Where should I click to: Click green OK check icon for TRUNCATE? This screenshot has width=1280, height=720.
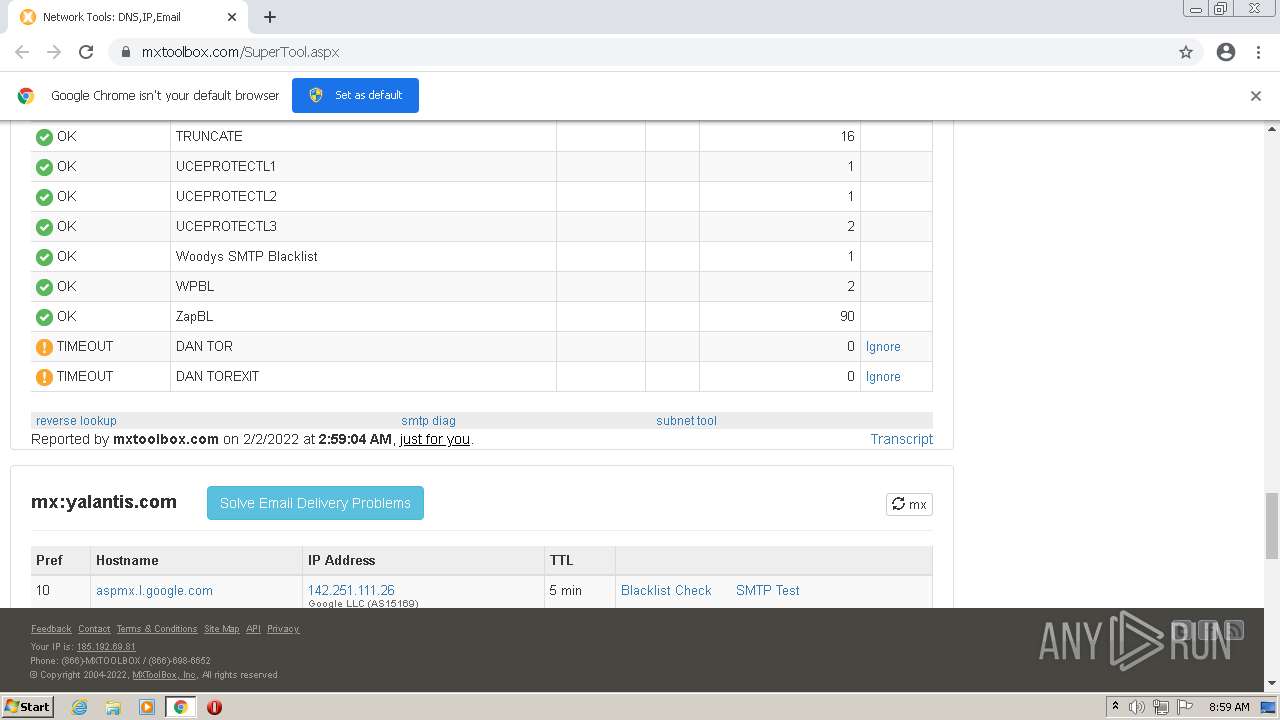click(44, 137)
